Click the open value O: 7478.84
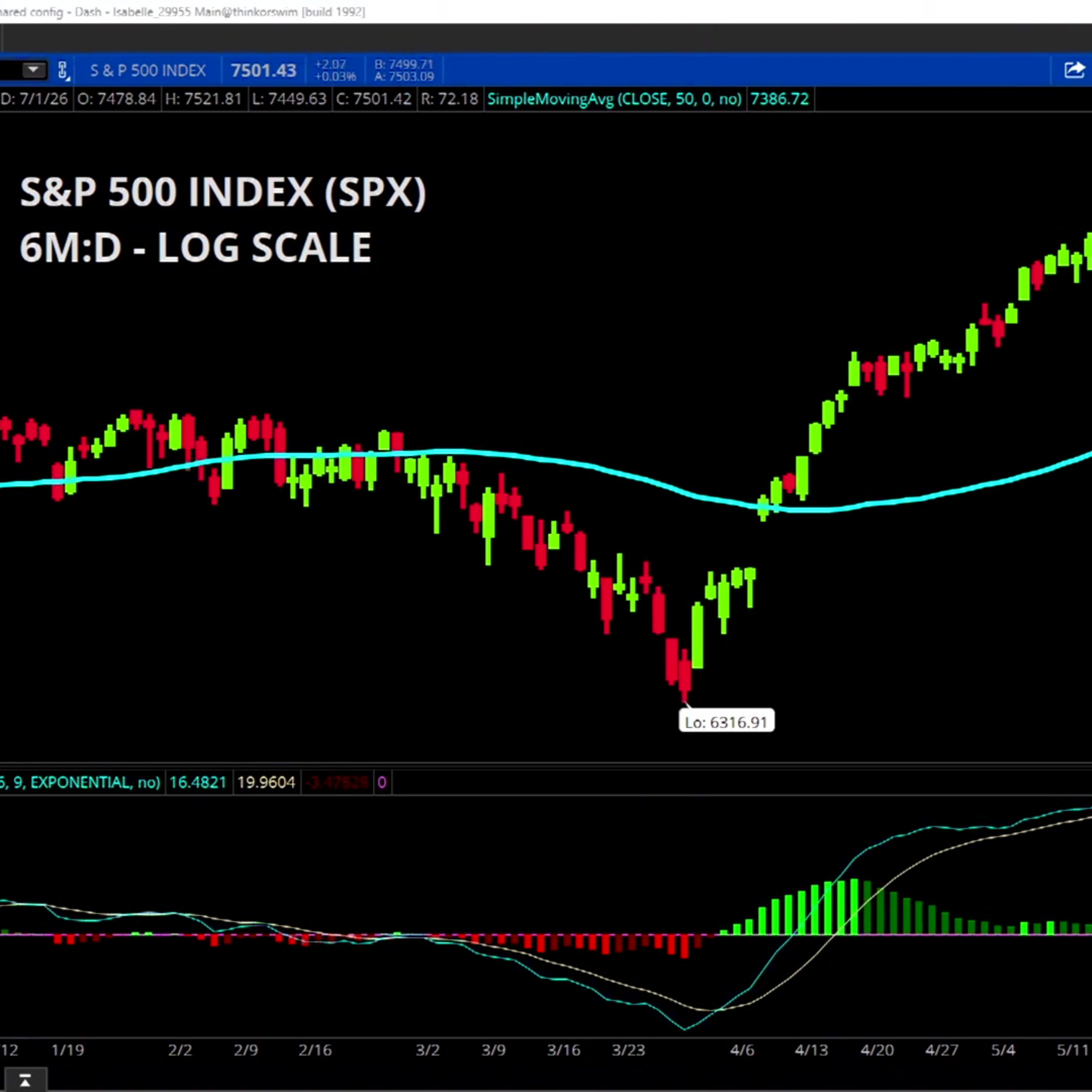 (116, 99)
